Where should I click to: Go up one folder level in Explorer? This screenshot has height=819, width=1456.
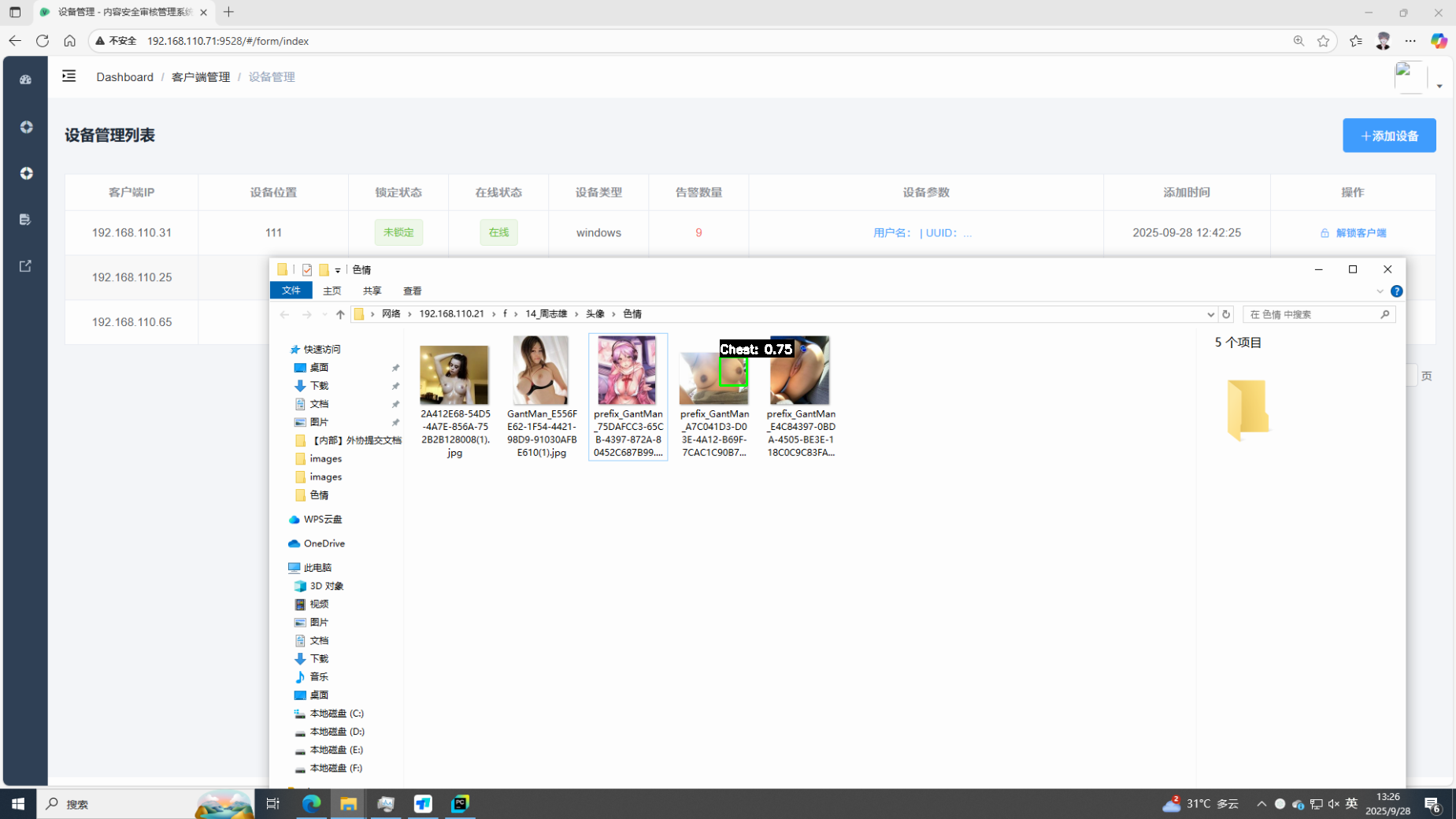click(x=340, y=314)
